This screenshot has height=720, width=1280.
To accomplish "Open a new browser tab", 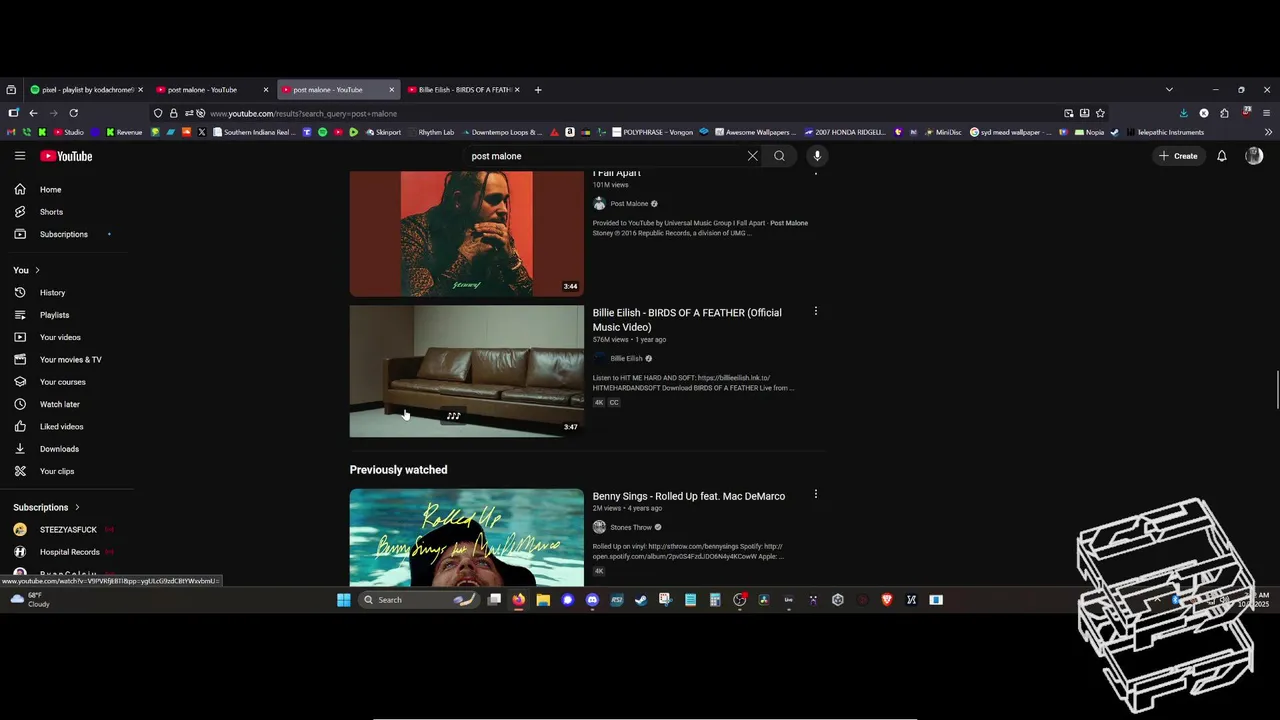I will [538, 90].
